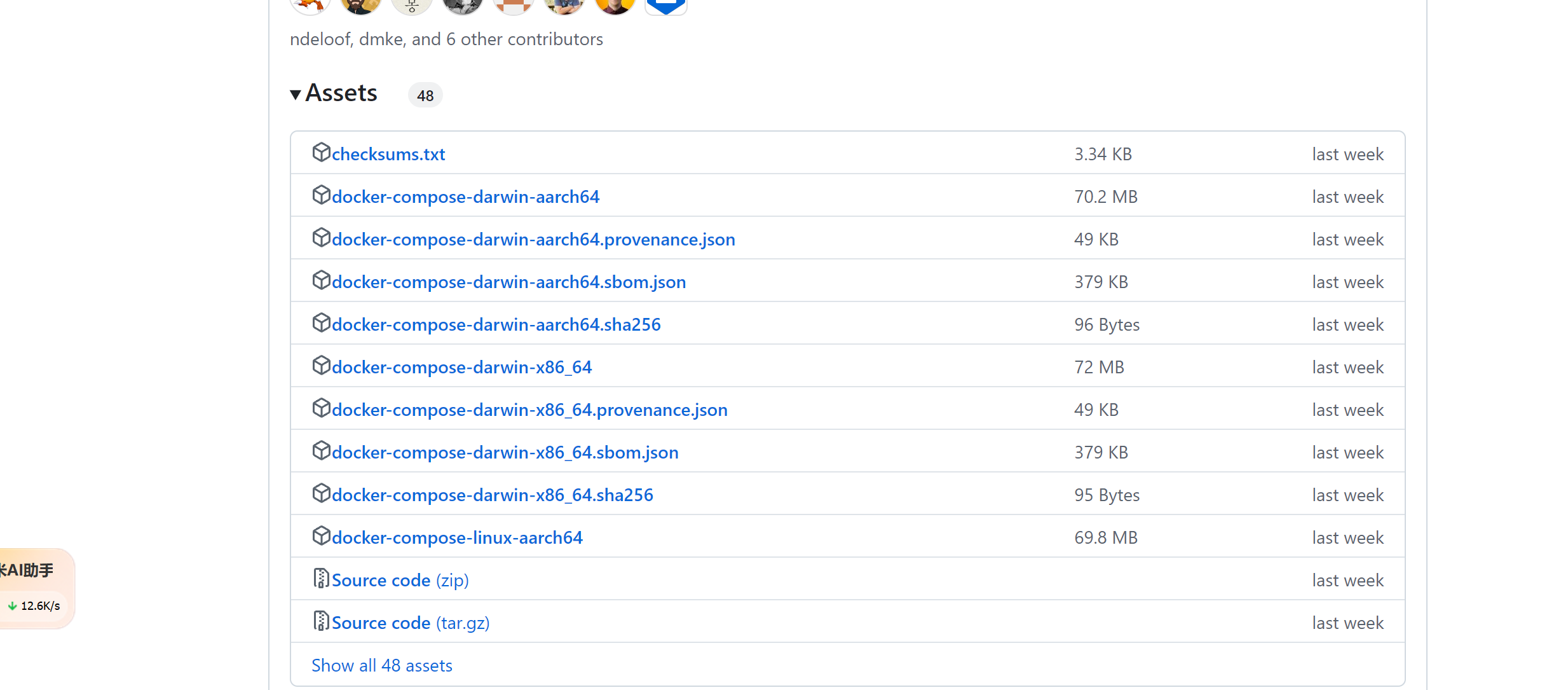Click package icon next to docker-compose-darwin-aarch64
This screenshot has height=690, width=1568.
321,195
